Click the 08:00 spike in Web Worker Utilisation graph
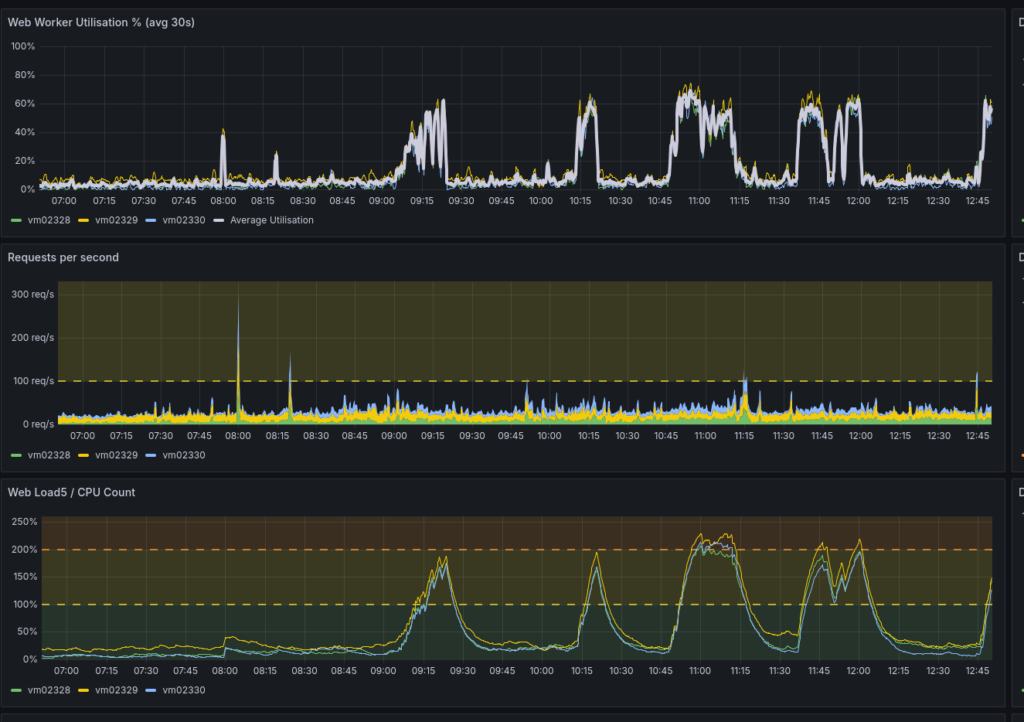The width and height of the screenshot is (1024, 722). click(223, 135)
